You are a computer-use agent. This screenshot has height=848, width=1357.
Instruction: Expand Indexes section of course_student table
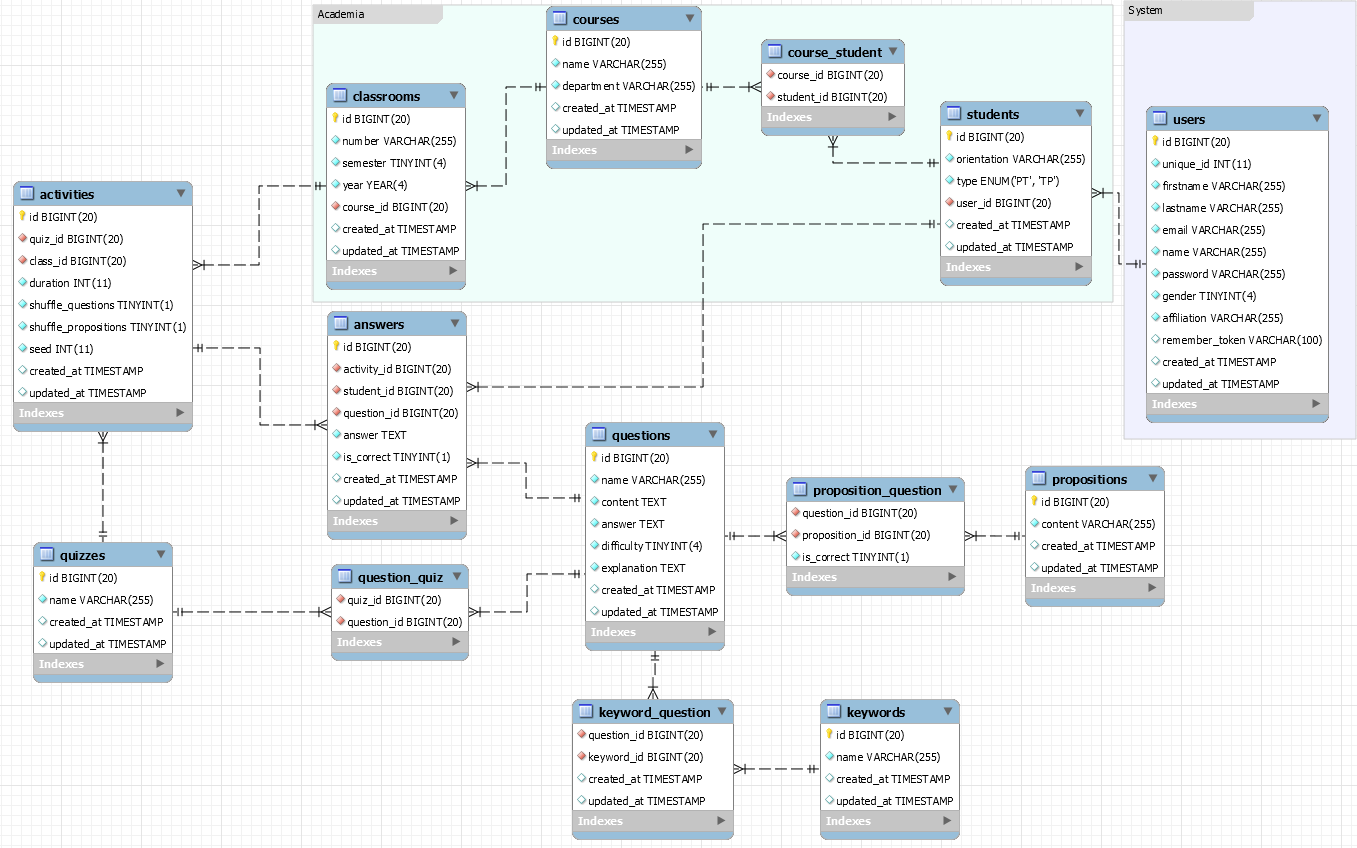[893, 117]
